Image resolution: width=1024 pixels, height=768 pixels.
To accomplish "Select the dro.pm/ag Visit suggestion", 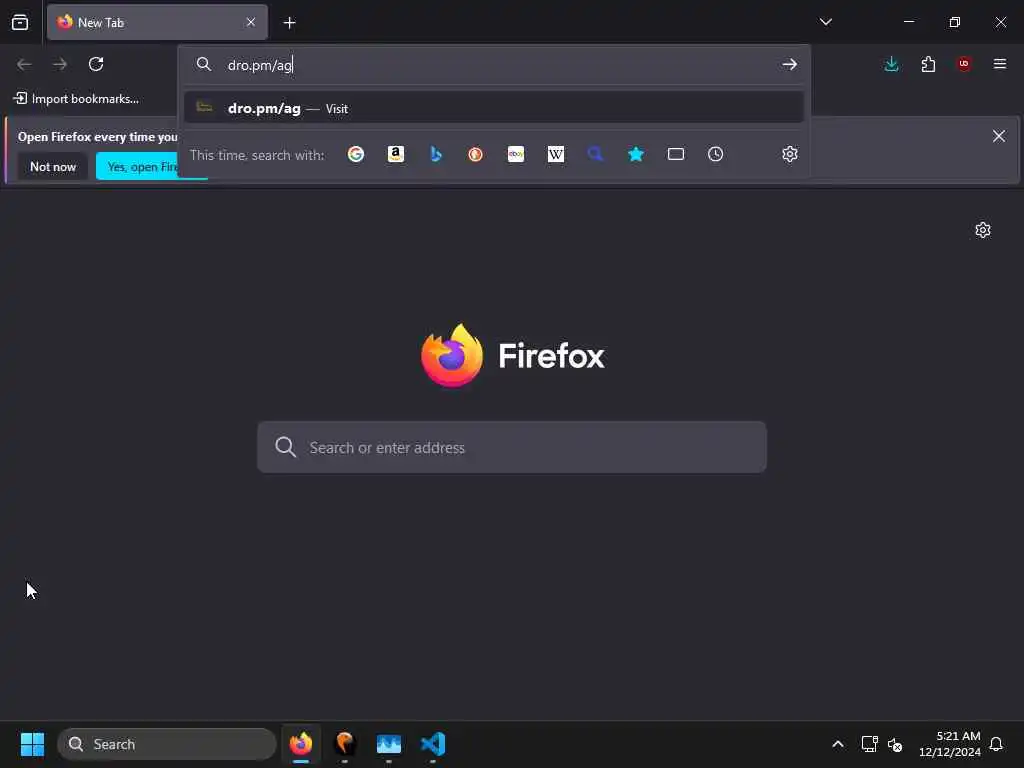I will click(x=494, y=108).
